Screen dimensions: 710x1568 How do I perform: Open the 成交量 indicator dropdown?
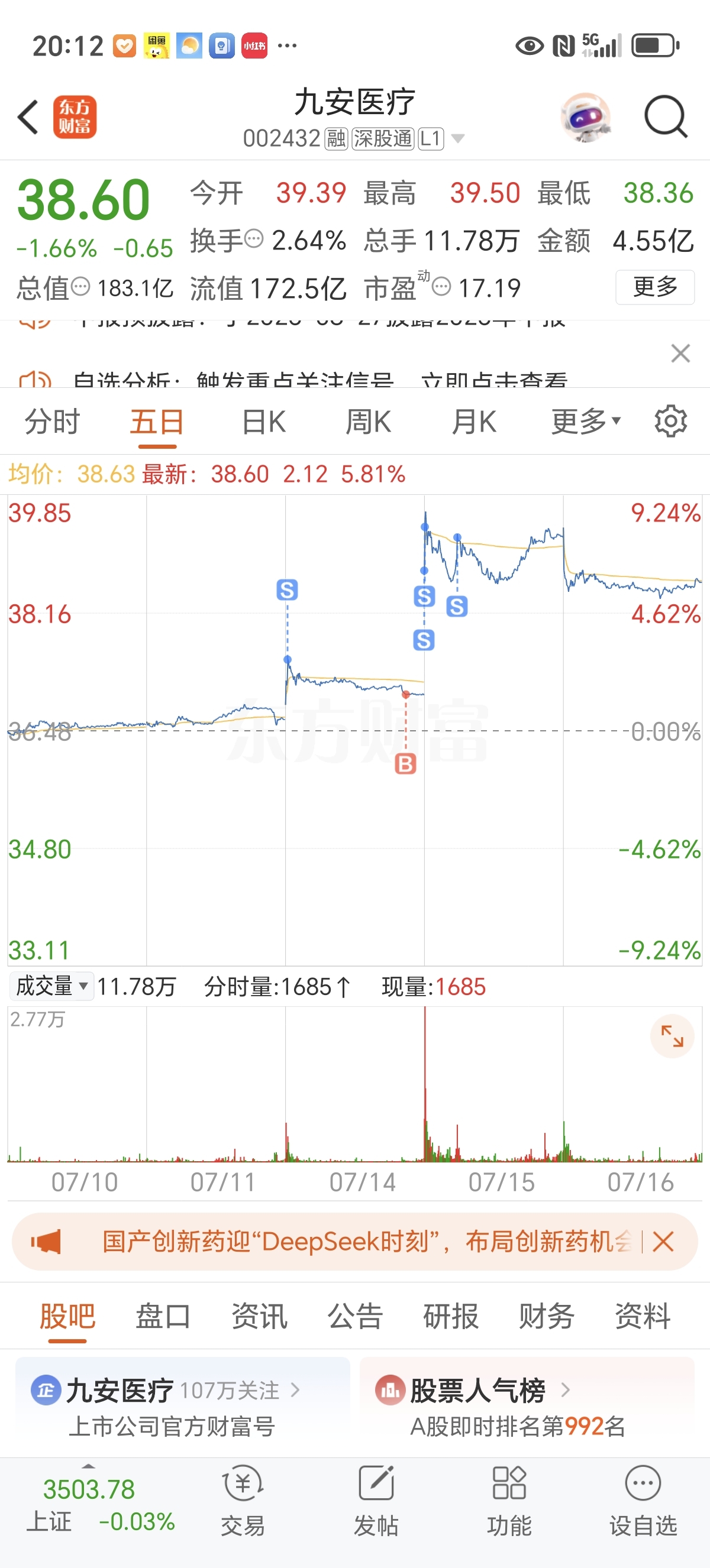coord(51,986)
